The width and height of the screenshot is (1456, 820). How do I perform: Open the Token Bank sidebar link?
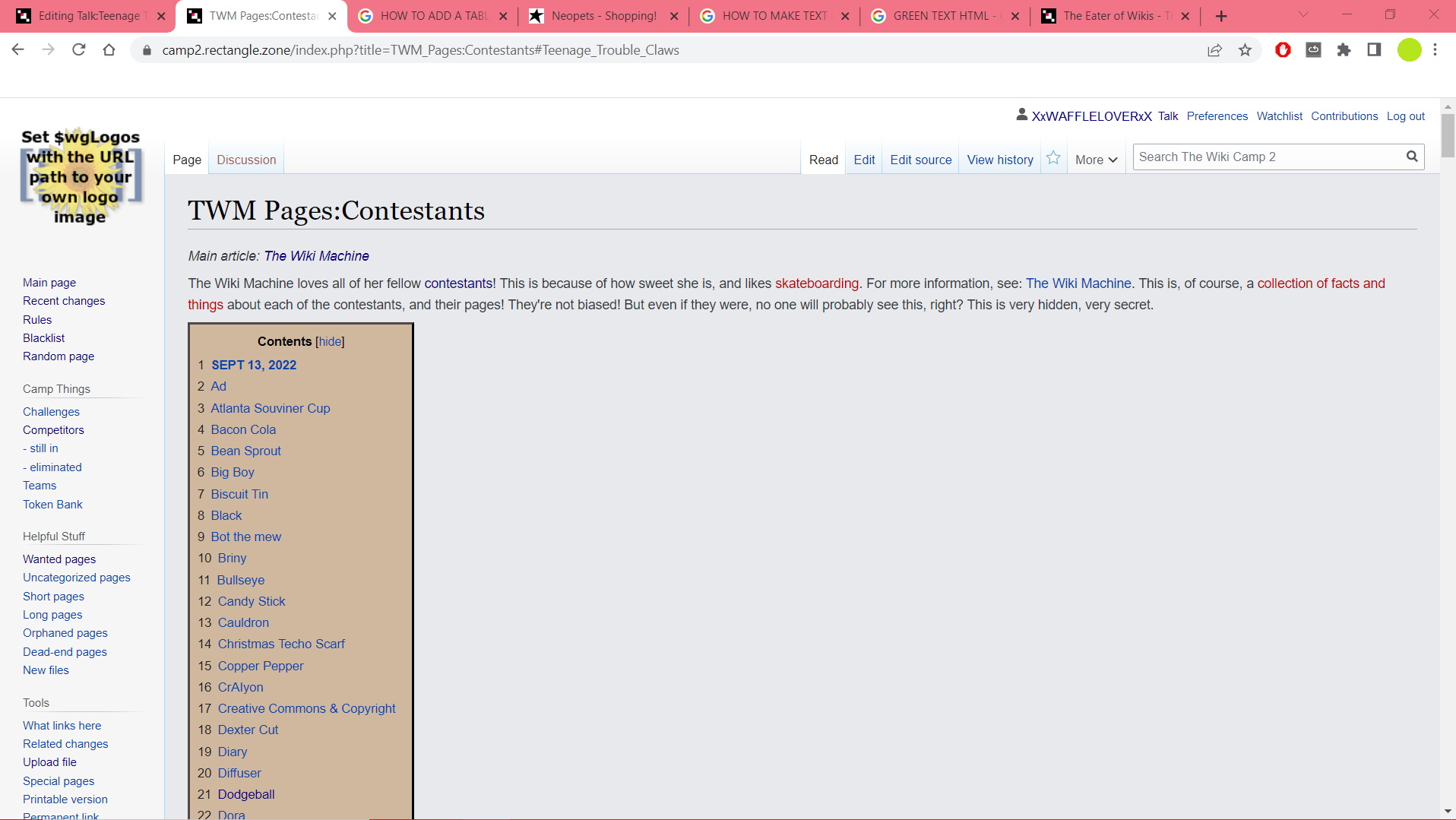tap(52, 505)
